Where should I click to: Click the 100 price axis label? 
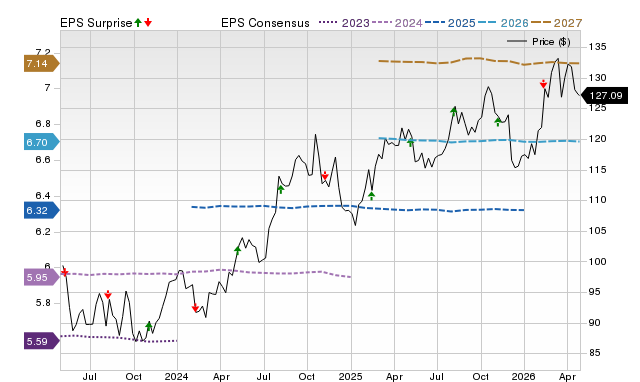click(x=598, y=261)
